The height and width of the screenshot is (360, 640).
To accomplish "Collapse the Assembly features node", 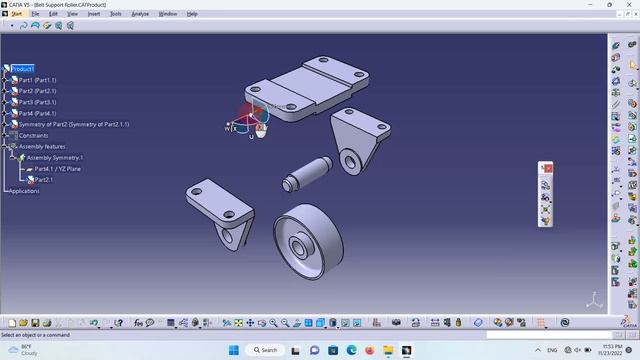I will [4, 146].
